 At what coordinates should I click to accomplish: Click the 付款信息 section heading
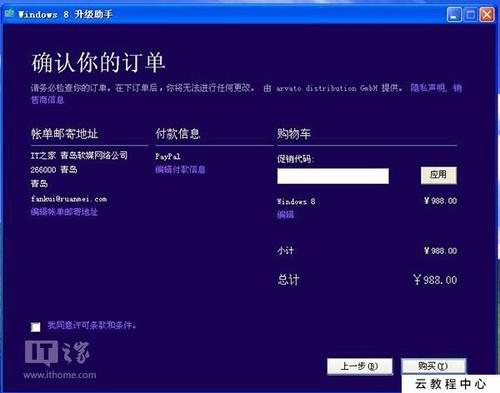click(x=178, y=134)
